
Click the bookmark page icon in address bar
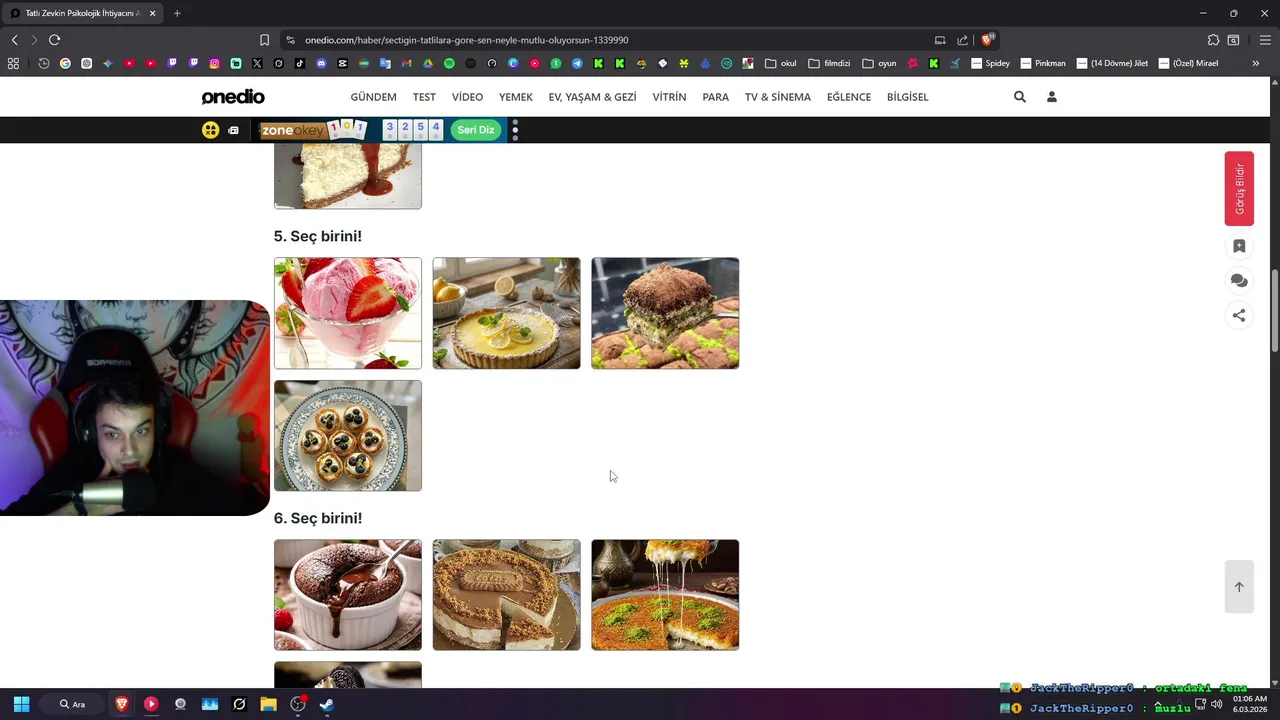[264, 40]
